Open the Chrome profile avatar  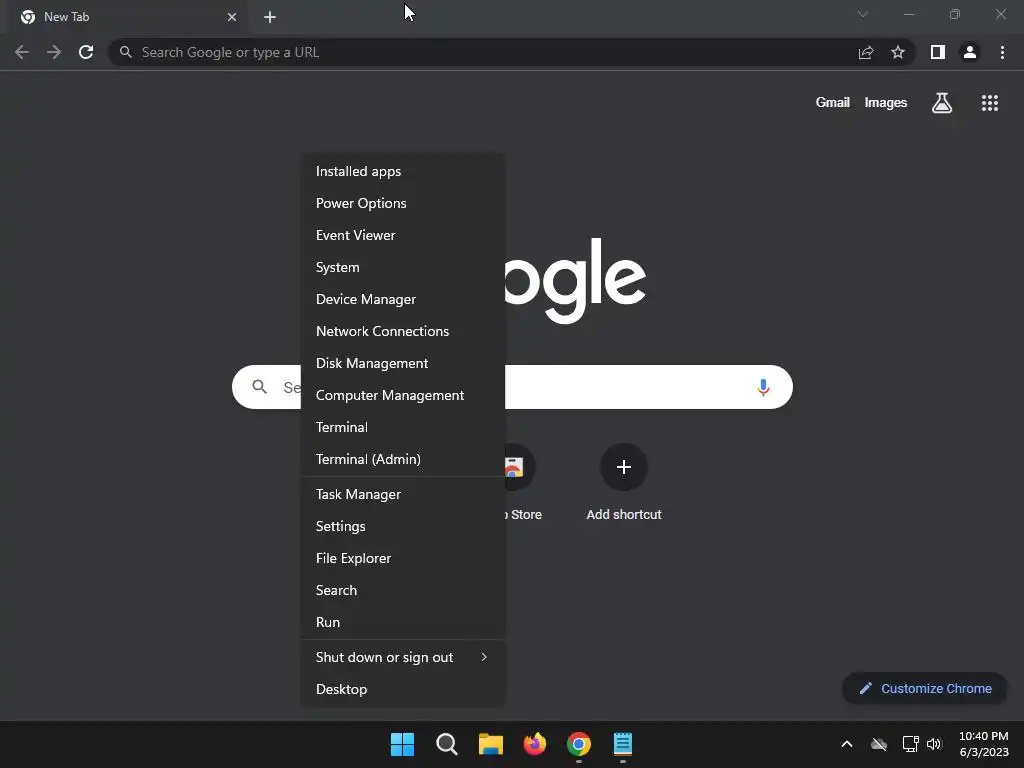point(970,52)
